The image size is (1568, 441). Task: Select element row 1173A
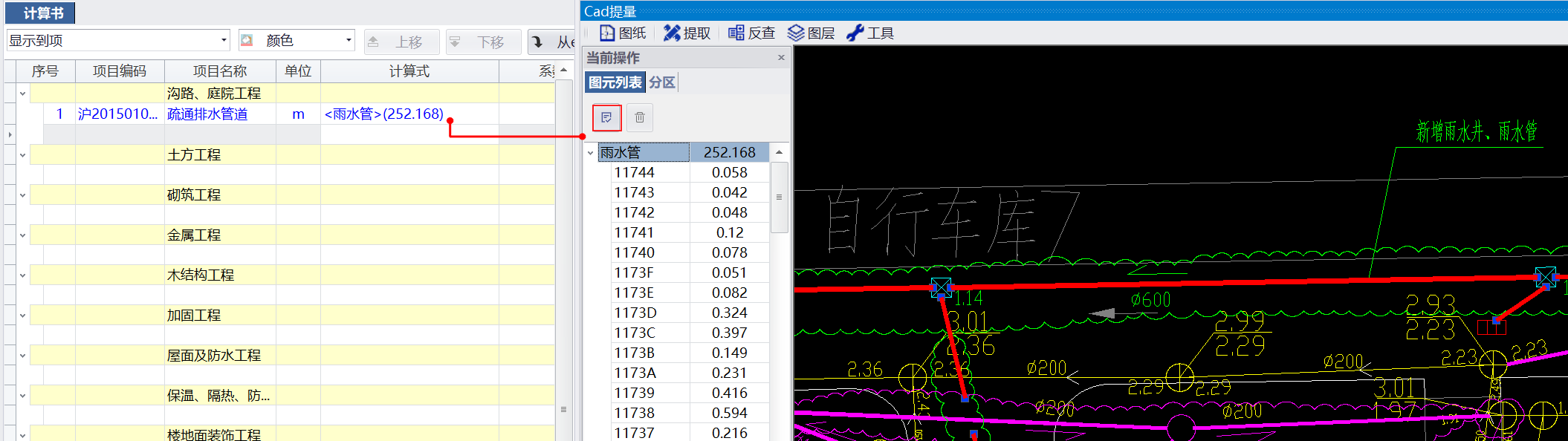pyautogui.click(x=690, y=373)
